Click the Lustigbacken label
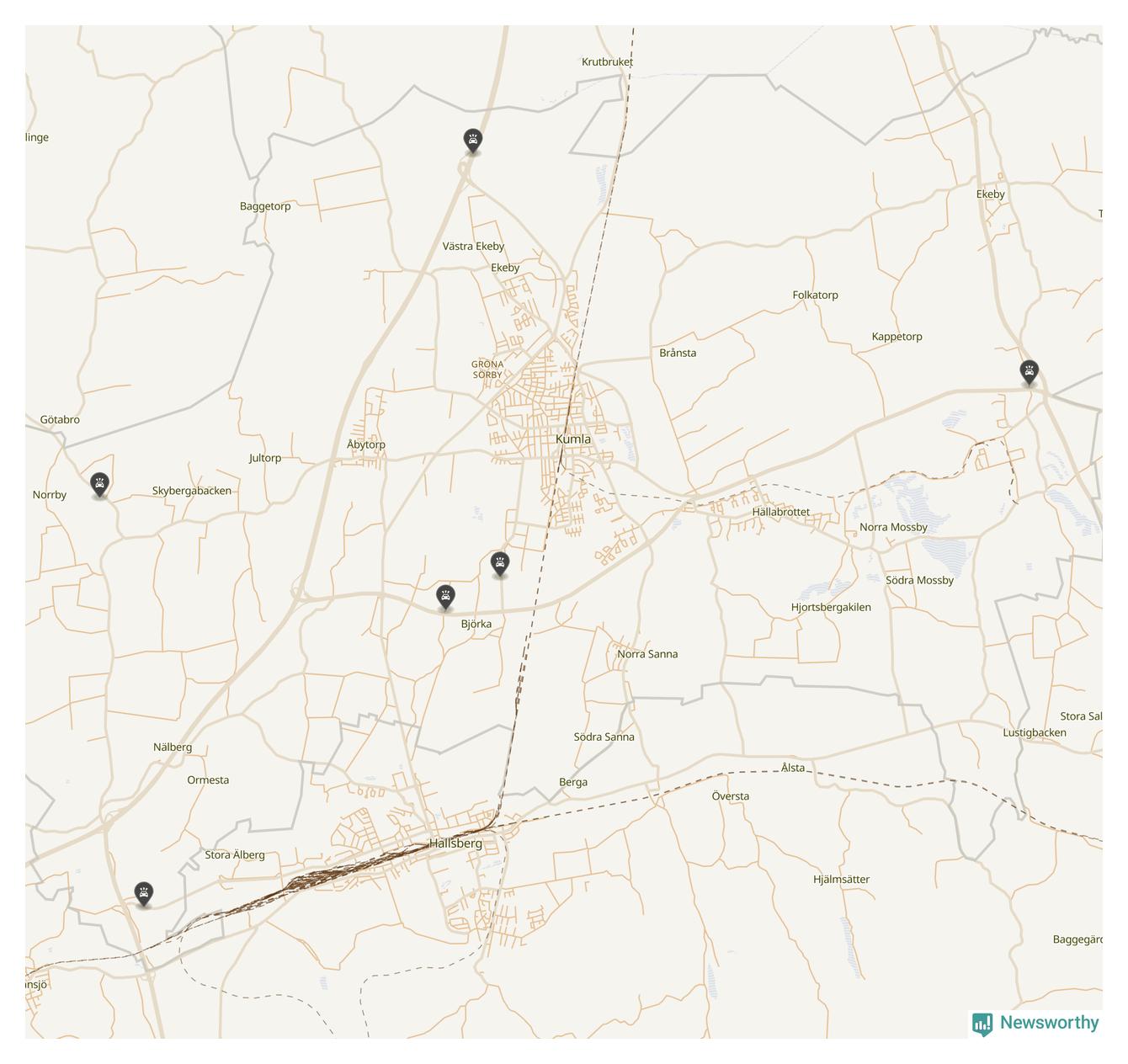Image resolution: width=1128 pixels, height=1064 pixels. tap(1034, 732)
